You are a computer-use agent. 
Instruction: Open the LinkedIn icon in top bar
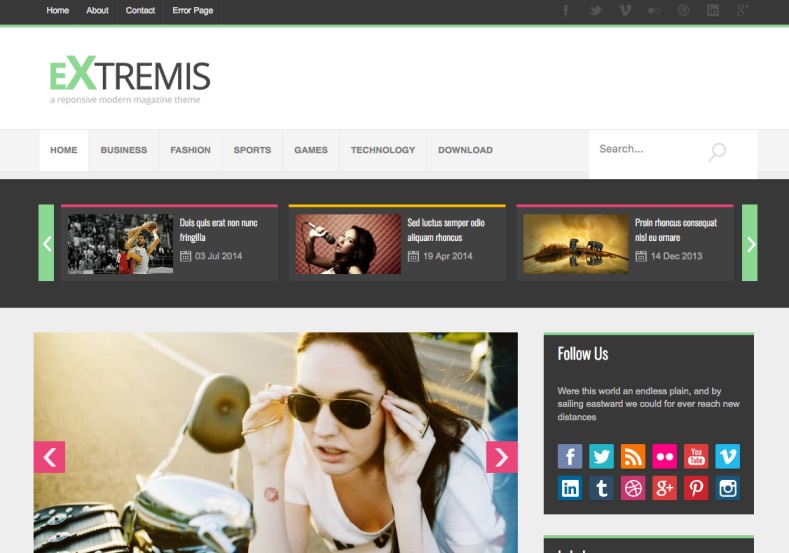click(713, 10)
